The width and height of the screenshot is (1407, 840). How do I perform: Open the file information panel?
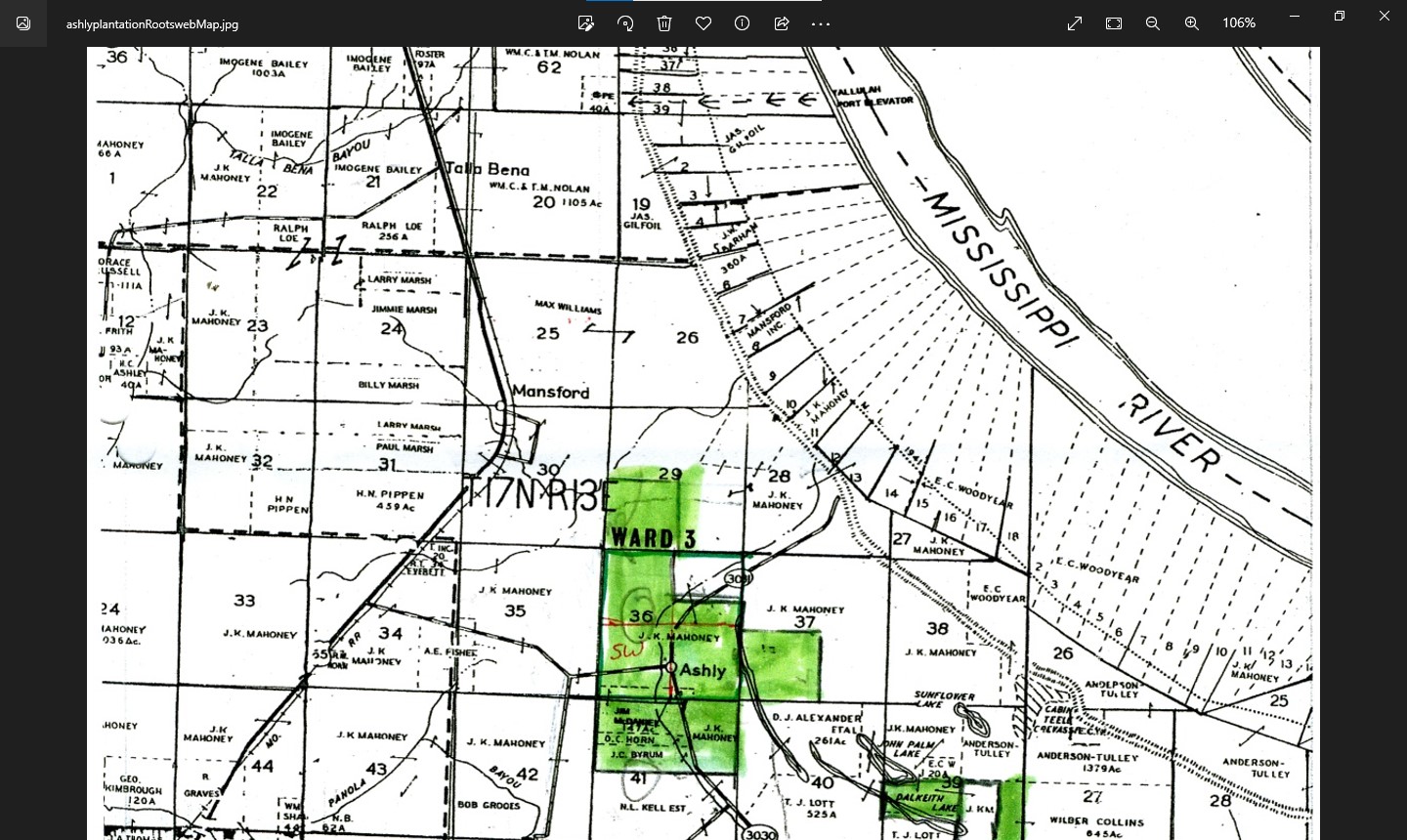[743, 23]
